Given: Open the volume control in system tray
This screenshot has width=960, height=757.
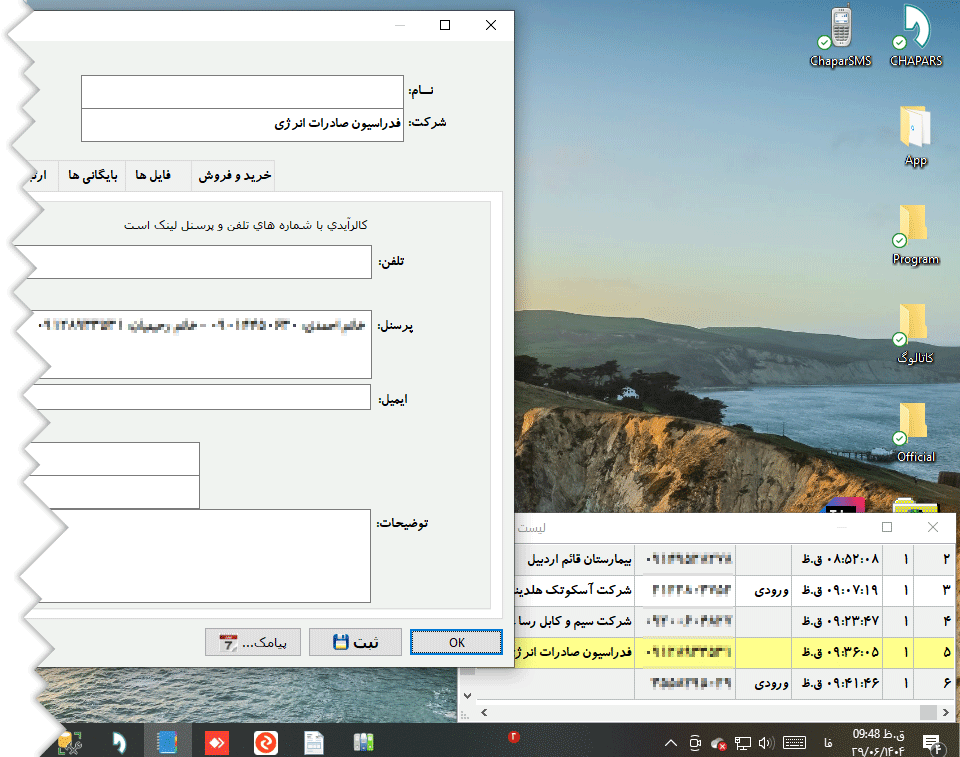Looking at the screenshot, I should click(x=767, y=742).
